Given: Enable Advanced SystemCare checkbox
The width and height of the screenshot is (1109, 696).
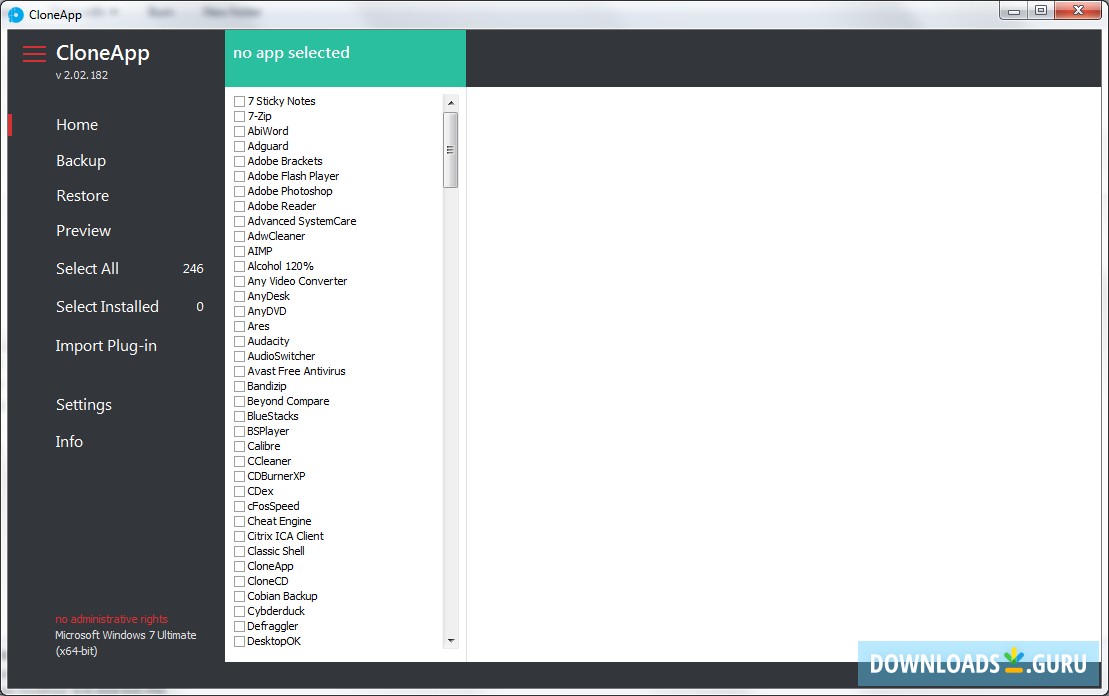Looking at the screenshot, I should tap(239, 221).
